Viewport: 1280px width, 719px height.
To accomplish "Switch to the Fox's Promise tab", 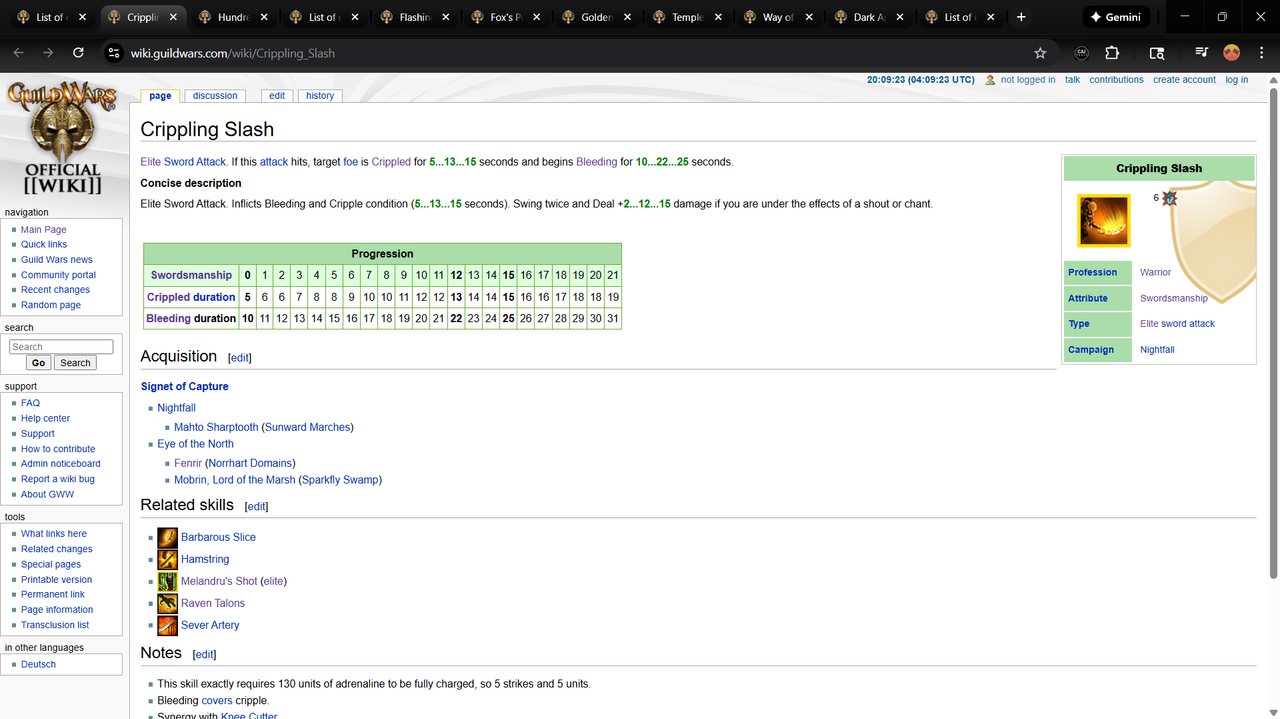I will (506, 17).
